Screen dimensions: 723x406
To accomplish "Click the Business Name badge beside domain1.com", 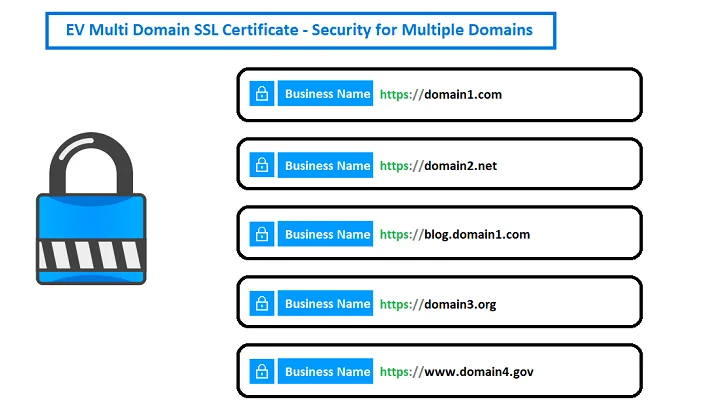I will [326, 95].
